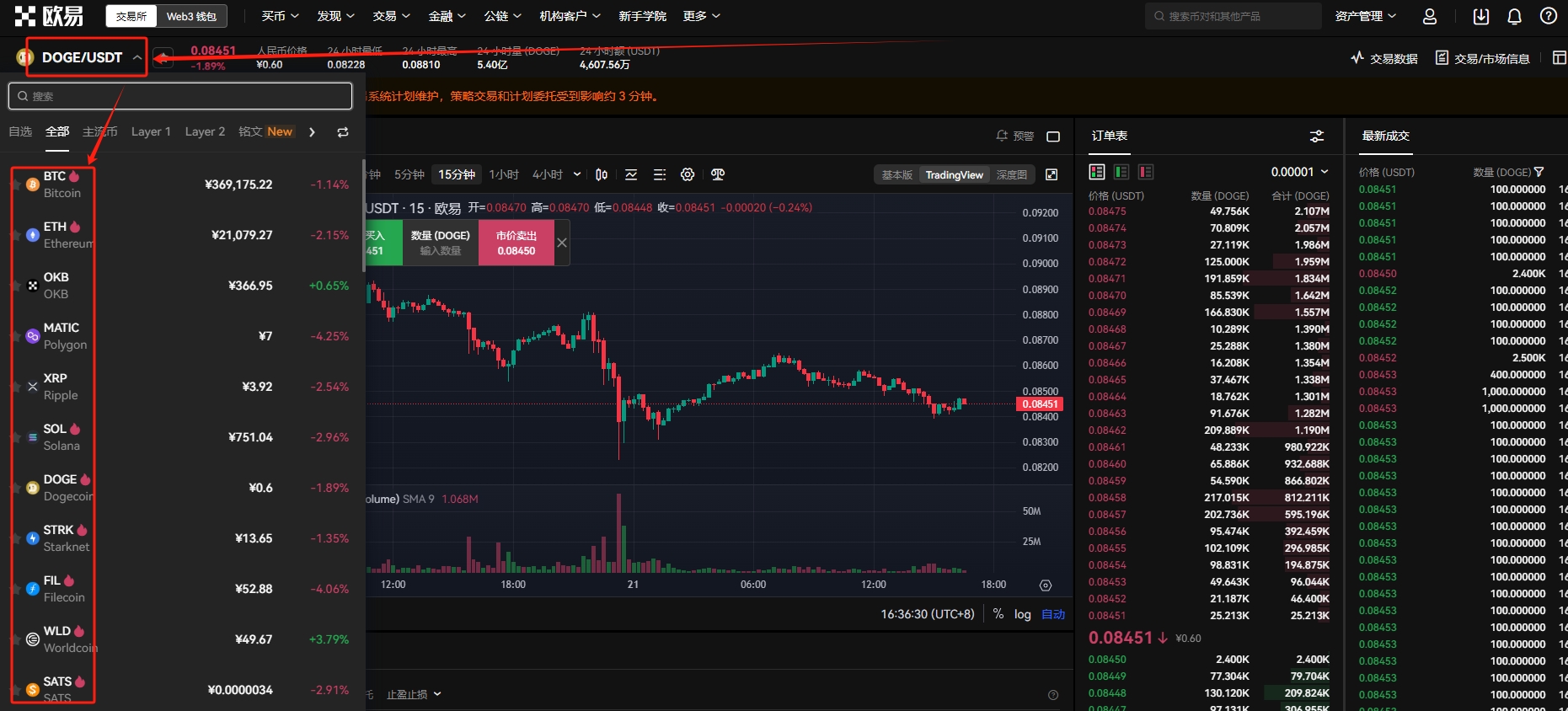
Task: Toggle log scale on chart
Action: point(1022,614)
